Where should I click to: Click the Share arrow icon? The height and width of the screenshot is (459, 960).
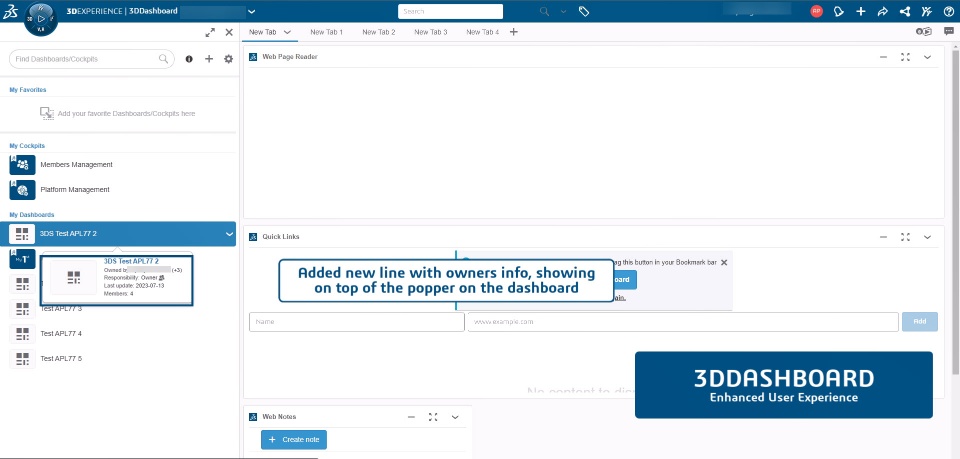pyautogui.click(x=882, y=11)
